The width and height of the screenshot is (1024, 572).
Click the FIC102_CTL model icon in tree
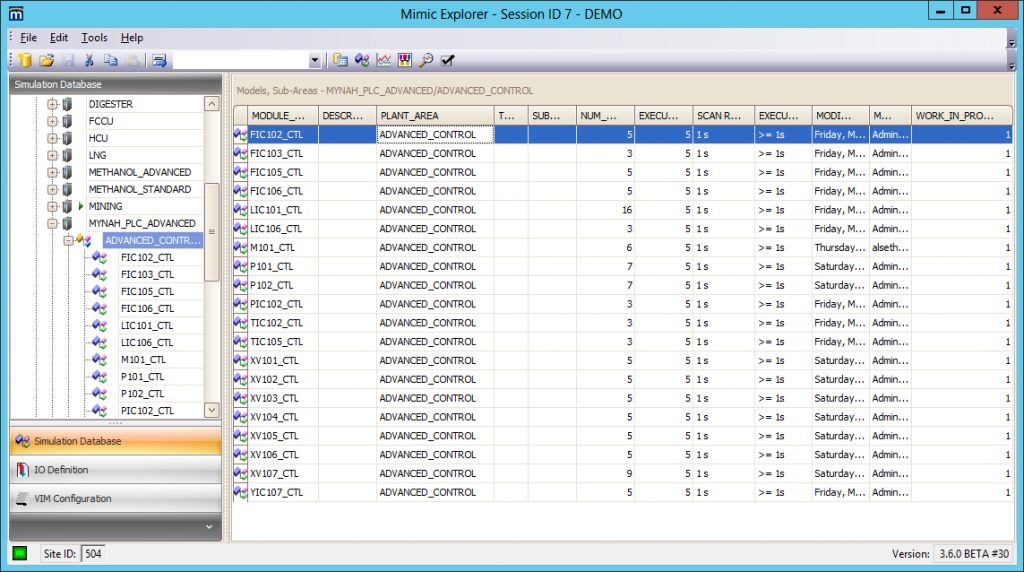click(x=99, y=257)
